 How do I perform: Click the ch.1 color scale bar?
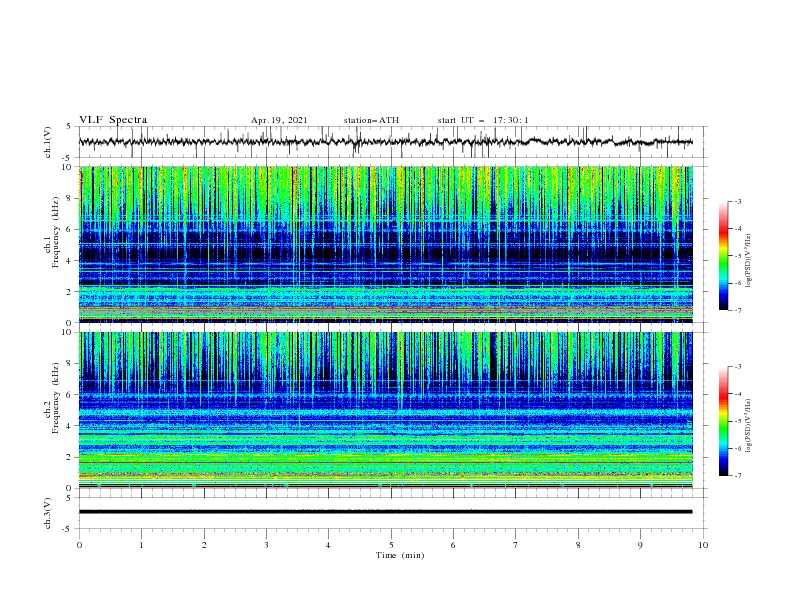click(723, 256)
